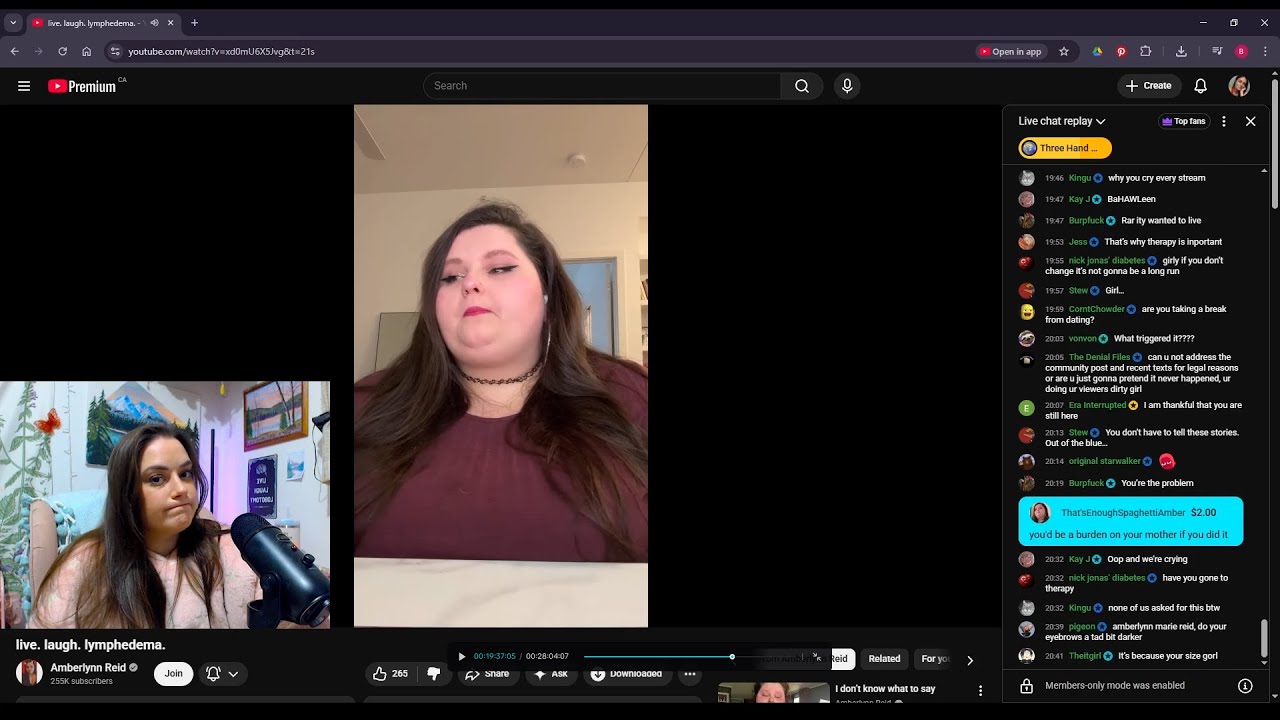This screenshot has width=1280, height=720.
Task: Open the browser extensions puzzle icon
Action: pyautogui.click(x=1146, y=51)
